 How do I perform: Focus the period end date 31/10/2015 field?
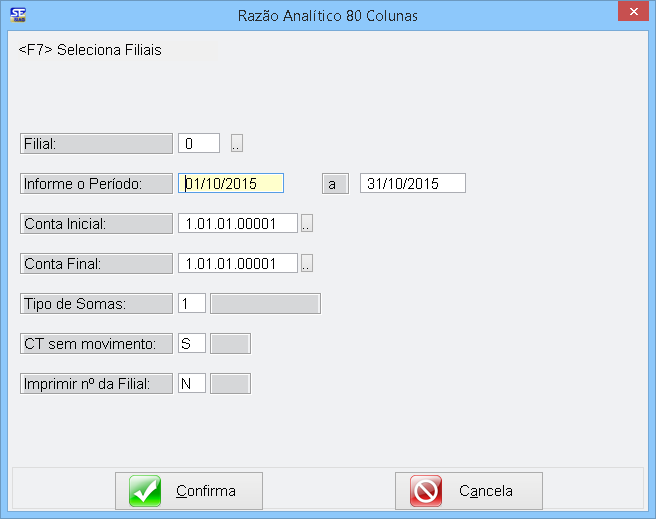pyautogui.click(x=412, y=184)
